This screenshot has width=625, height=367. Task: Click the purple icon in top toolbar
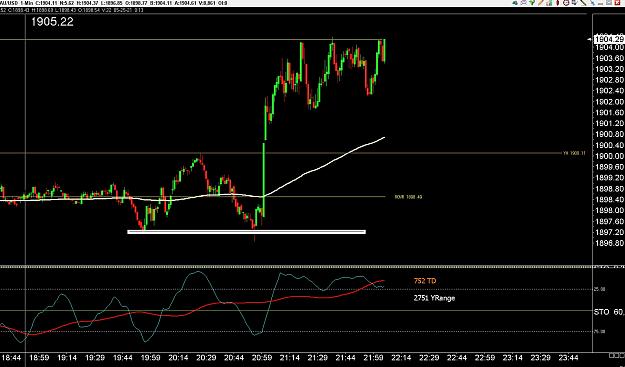pos(523,3)
